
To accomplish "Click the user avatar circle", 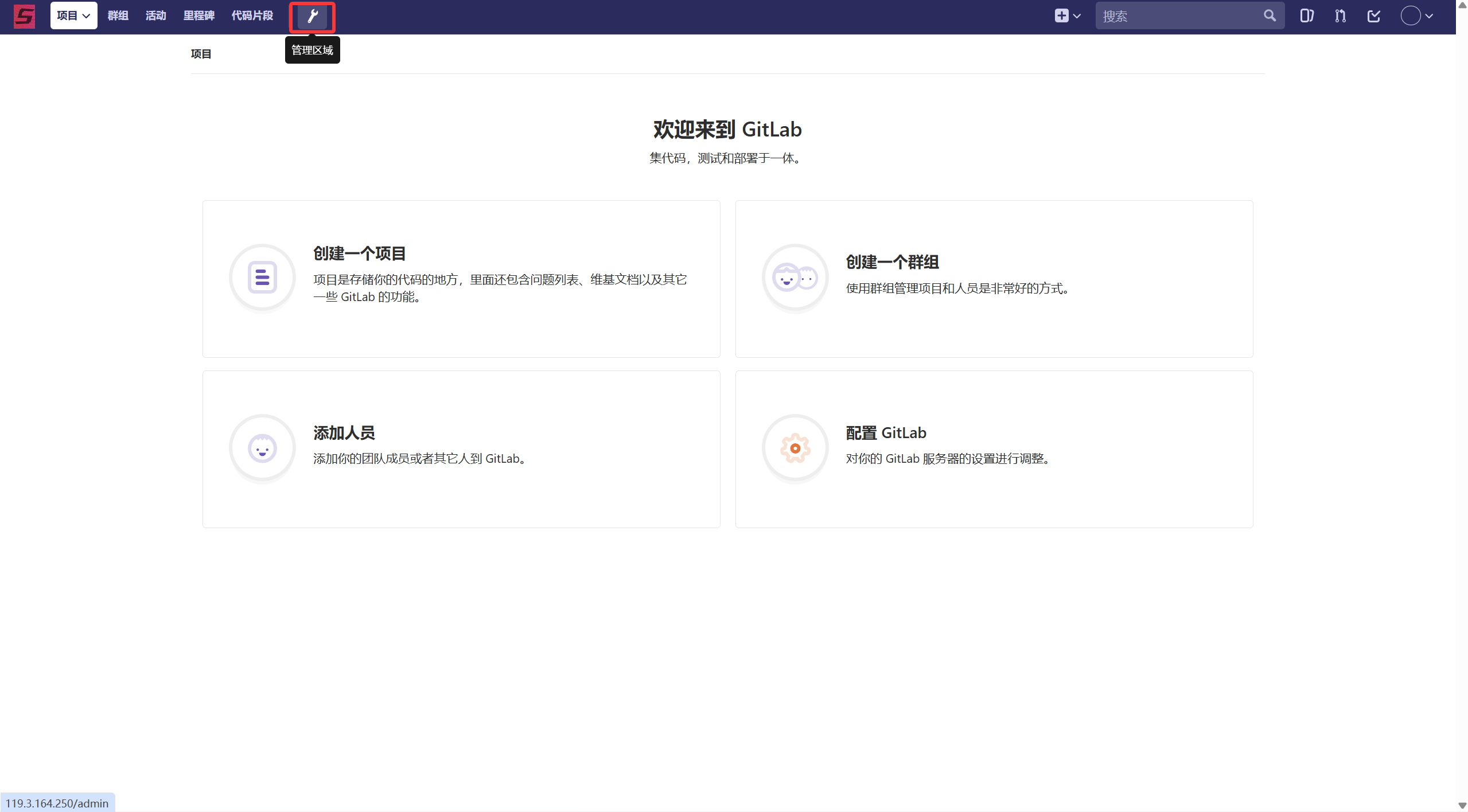I will point(1411,16).
